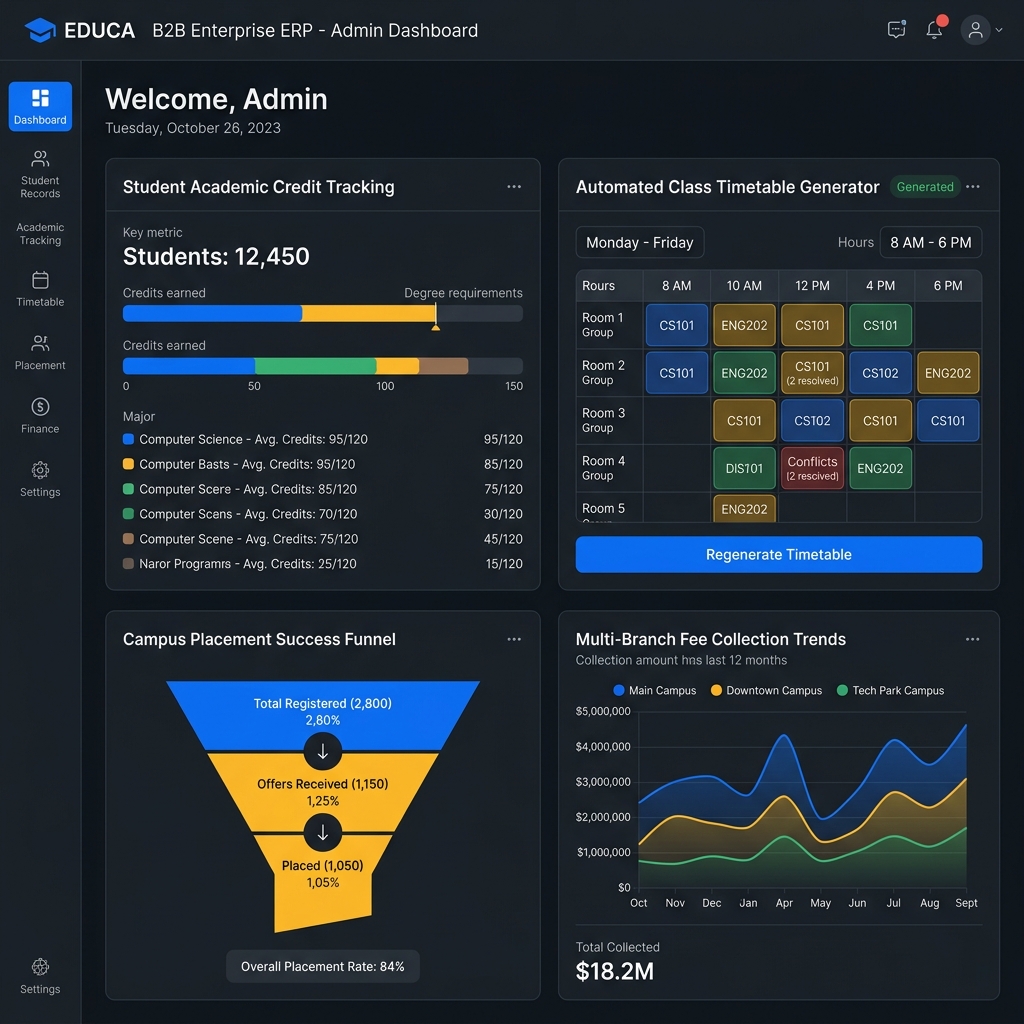Viewport: 1024px width, 1024px height.
Task: Open Finance dollar icon in sidebar
Action: pos(40,407)
